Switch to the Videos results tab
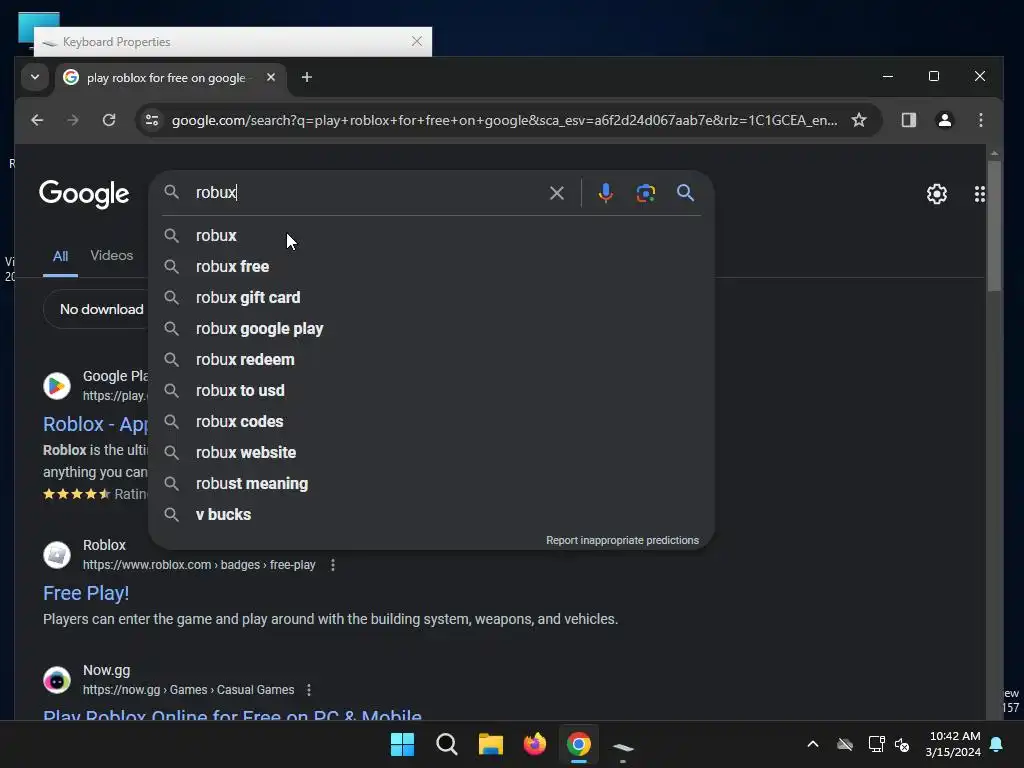Image resolution: width=1024 pixels, height=768 pixels. coord(112,255)
